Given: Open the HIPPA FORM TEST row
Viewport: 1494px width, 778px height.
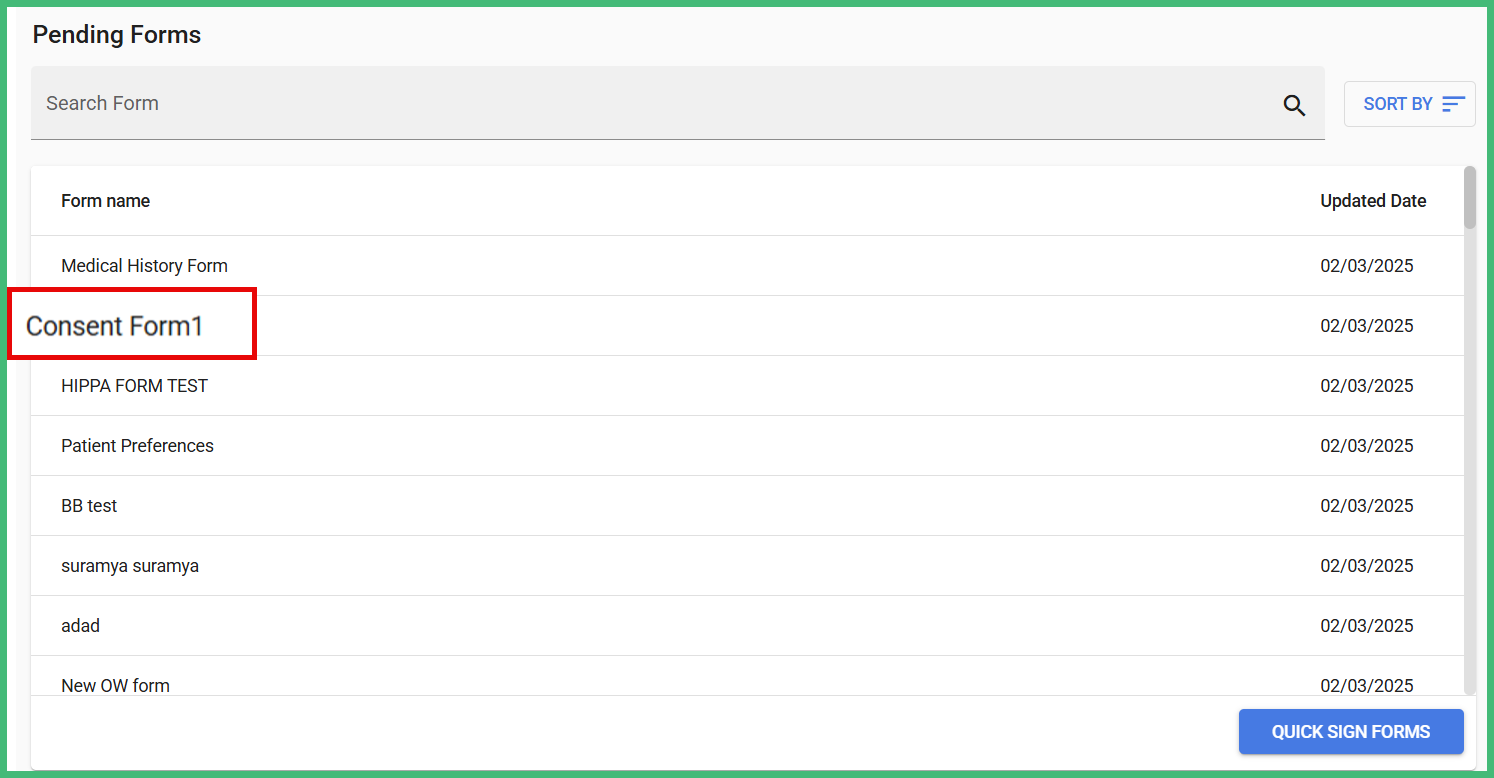Looking at the screenshot, I should click(135, 386).
